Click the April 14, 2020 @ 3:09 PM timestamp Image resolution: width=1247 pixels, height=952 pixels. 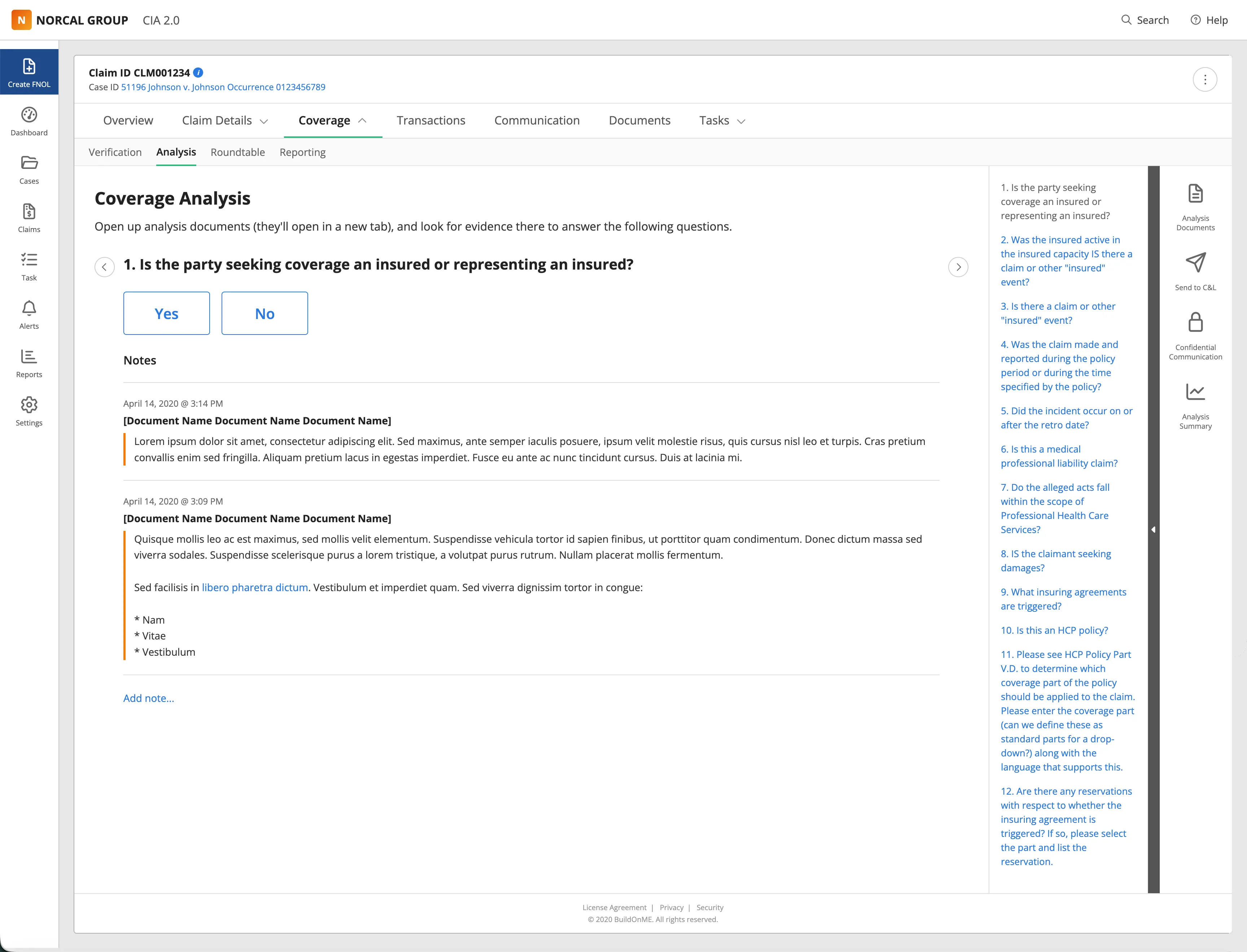[173, 502]
